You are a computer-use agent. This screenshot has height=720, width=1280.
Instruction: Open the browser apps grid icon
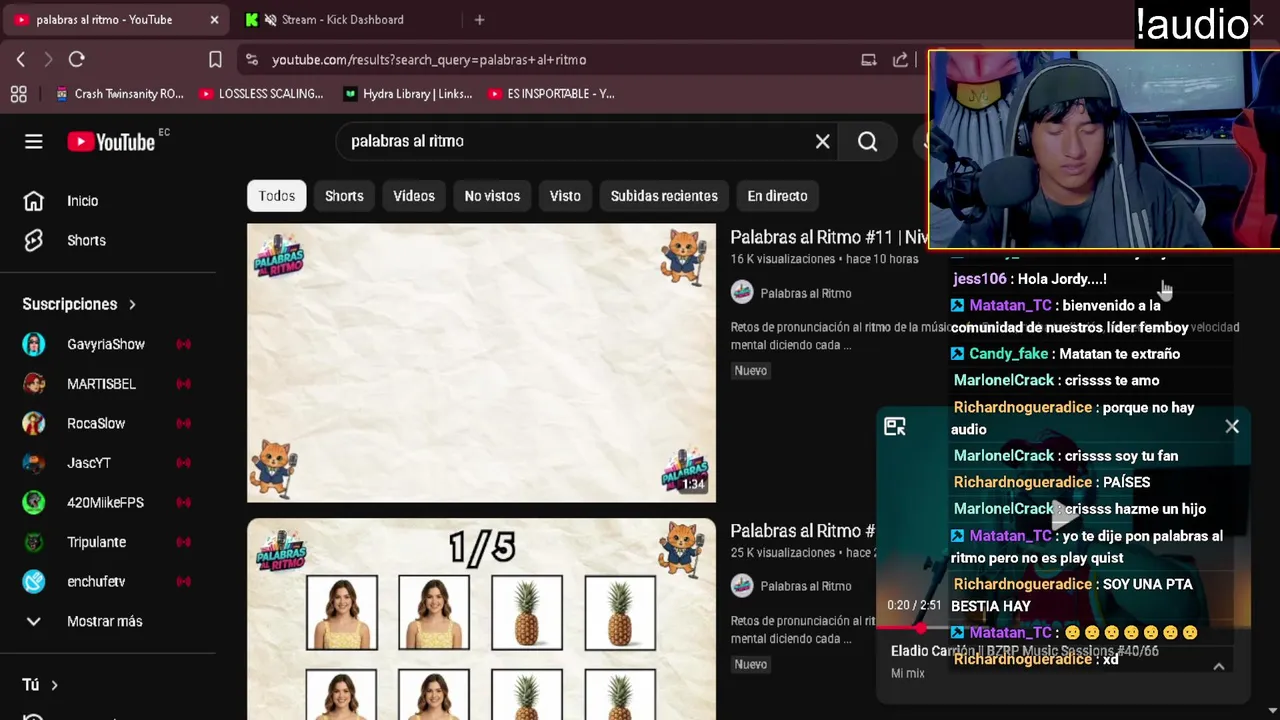[x=18, y=94]
